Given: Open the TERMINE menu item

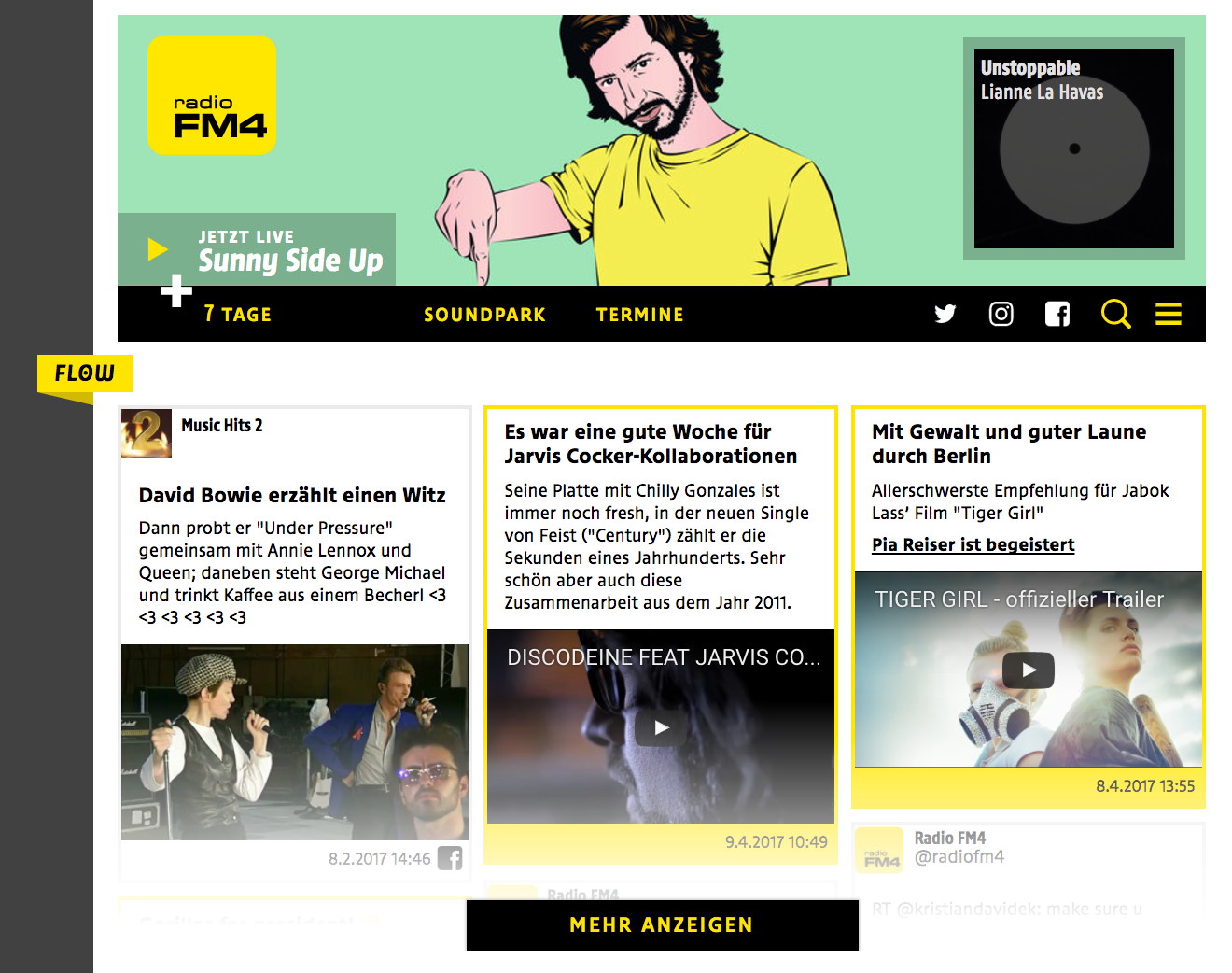Looking at the screenshot, I should (640, 315).
